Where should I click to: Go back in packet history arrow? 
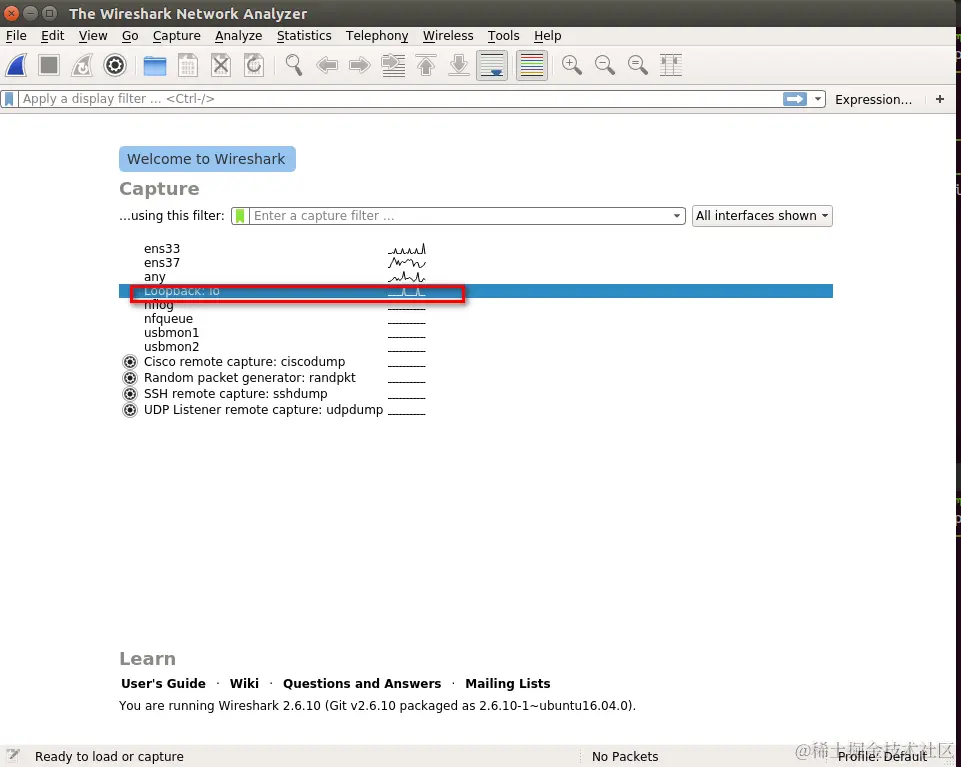tap(327, 65)
